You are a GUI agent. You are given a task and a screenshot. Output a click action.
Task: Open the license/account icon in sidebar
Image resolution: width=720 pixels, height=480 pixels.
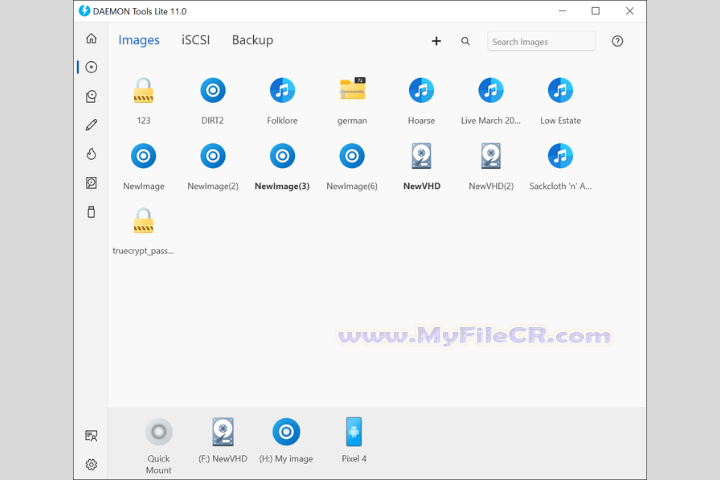(x=91, y=435)
